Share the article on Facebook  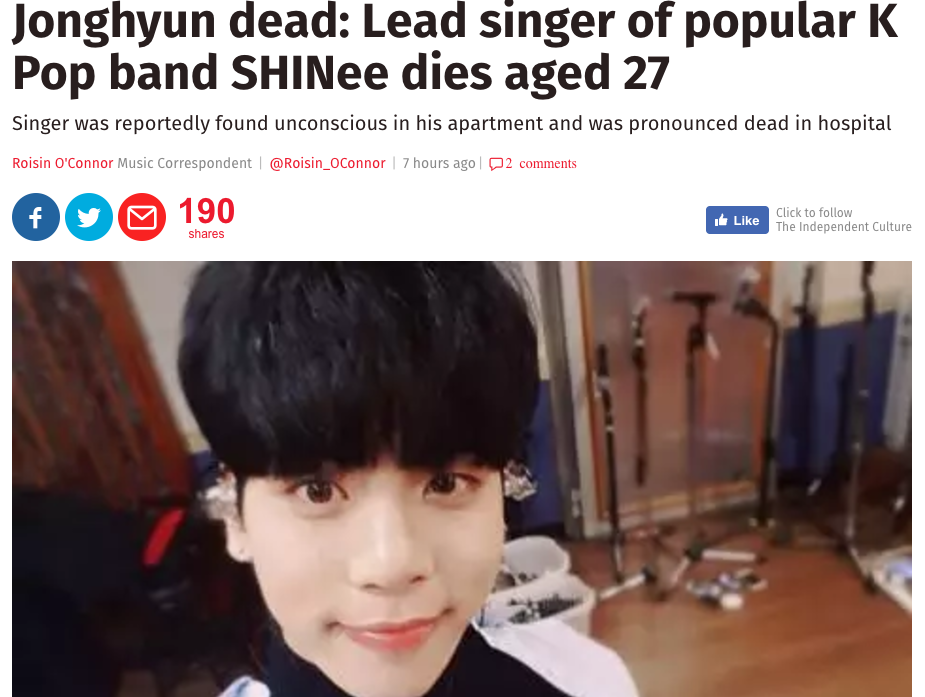(x=36, y=217)
